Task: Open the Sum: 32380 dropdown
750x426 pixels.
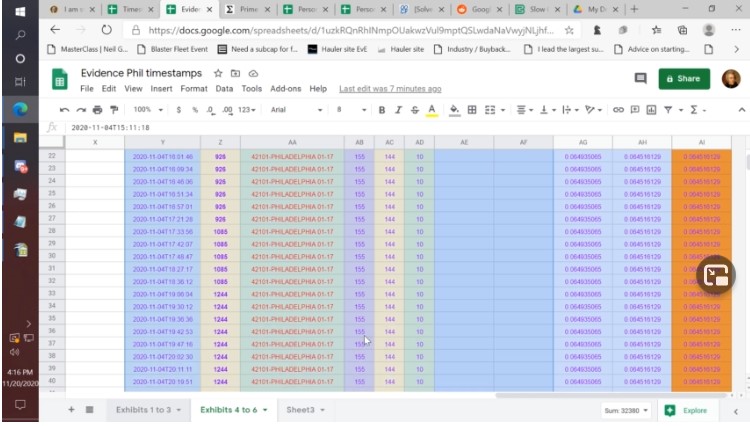Action: [x=626, y=410]
